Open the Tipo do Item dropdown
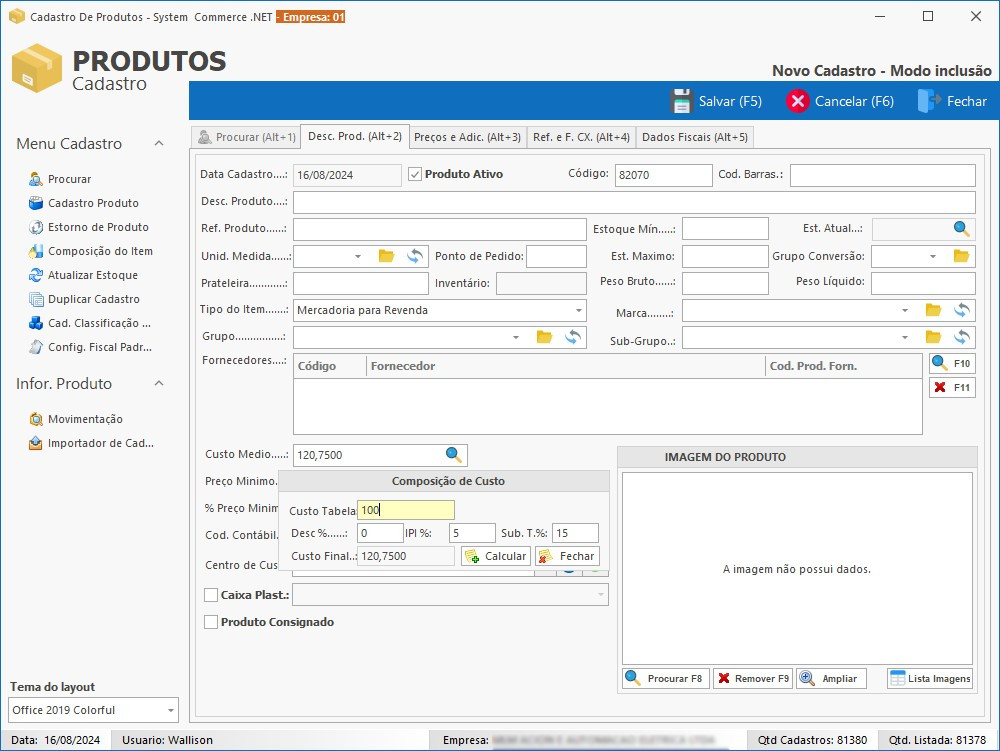The width and height of the screenshot is (1000, 751). pyautogui.click(x=578, y=310)
